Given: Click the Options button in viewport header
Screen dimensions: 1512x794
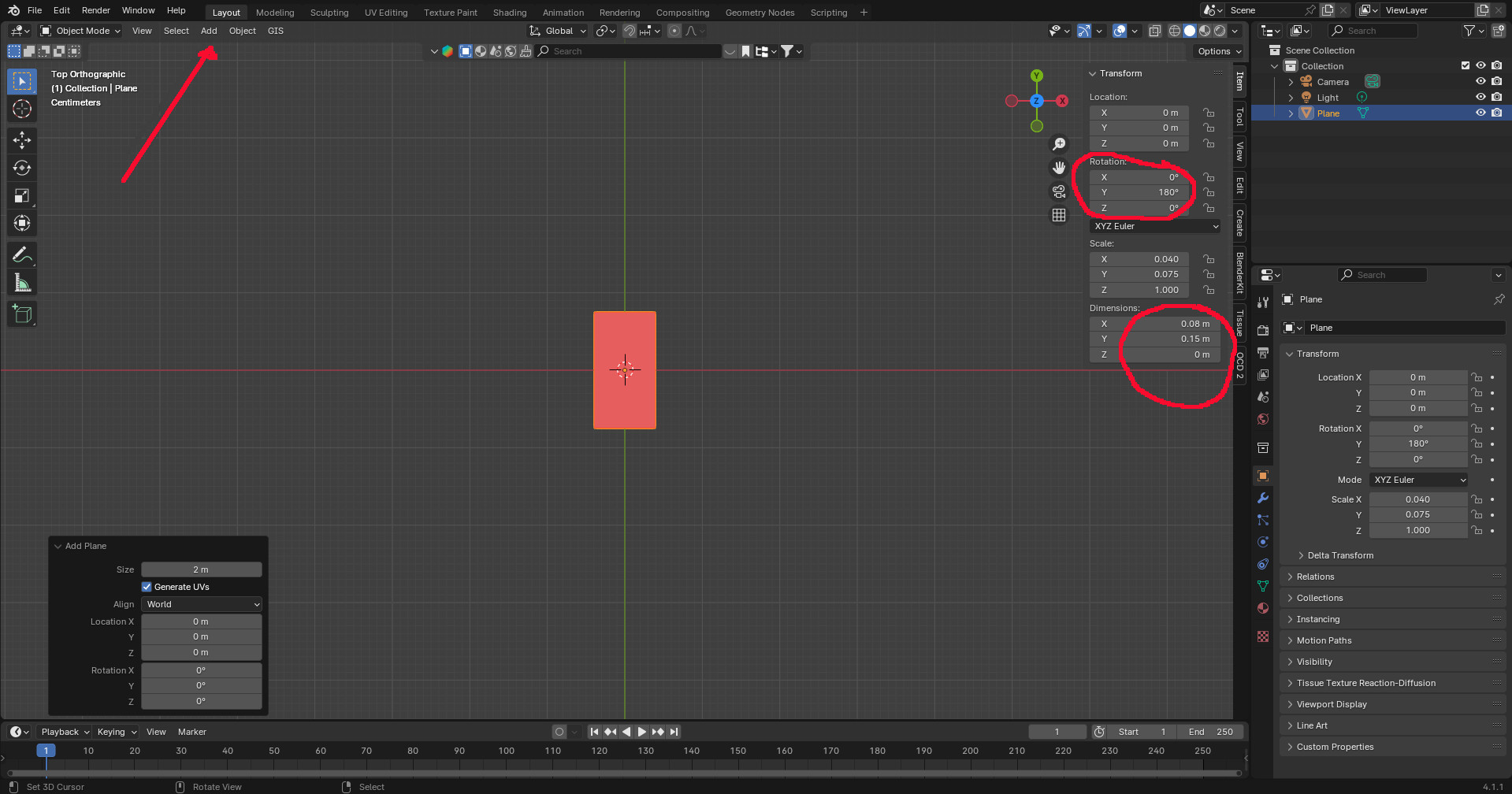Looking at the screenshot, I should [1219, 51].
